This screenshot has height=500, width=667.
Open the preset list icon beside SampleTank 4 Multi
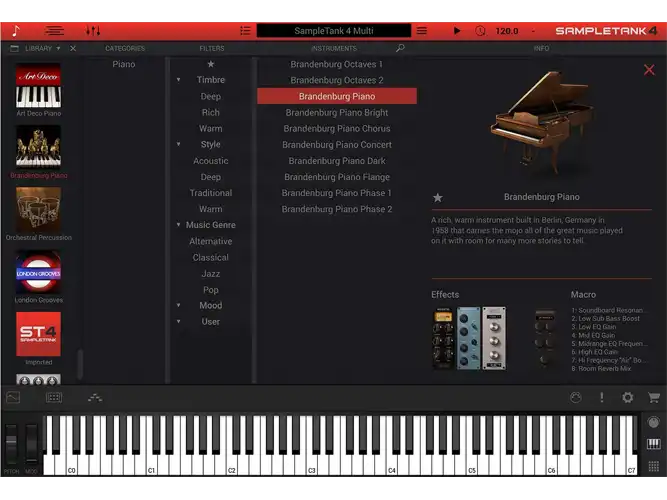pos(245,31)
